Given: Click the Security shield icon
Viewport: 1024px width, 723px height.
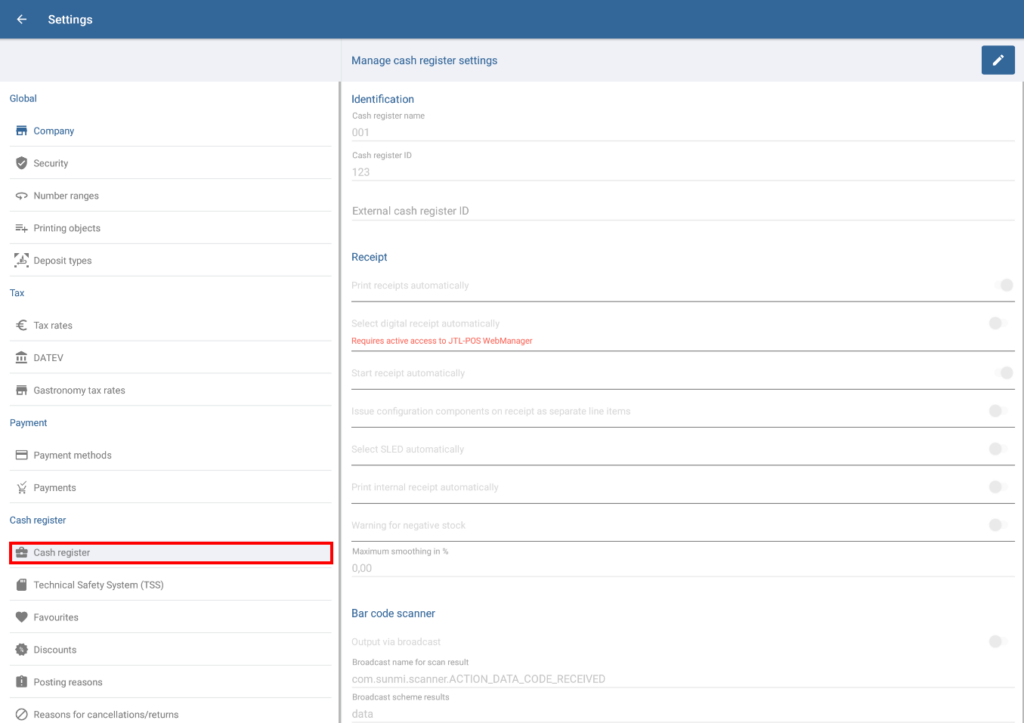Looking at the screenshot, I should (x=21, y=163).
